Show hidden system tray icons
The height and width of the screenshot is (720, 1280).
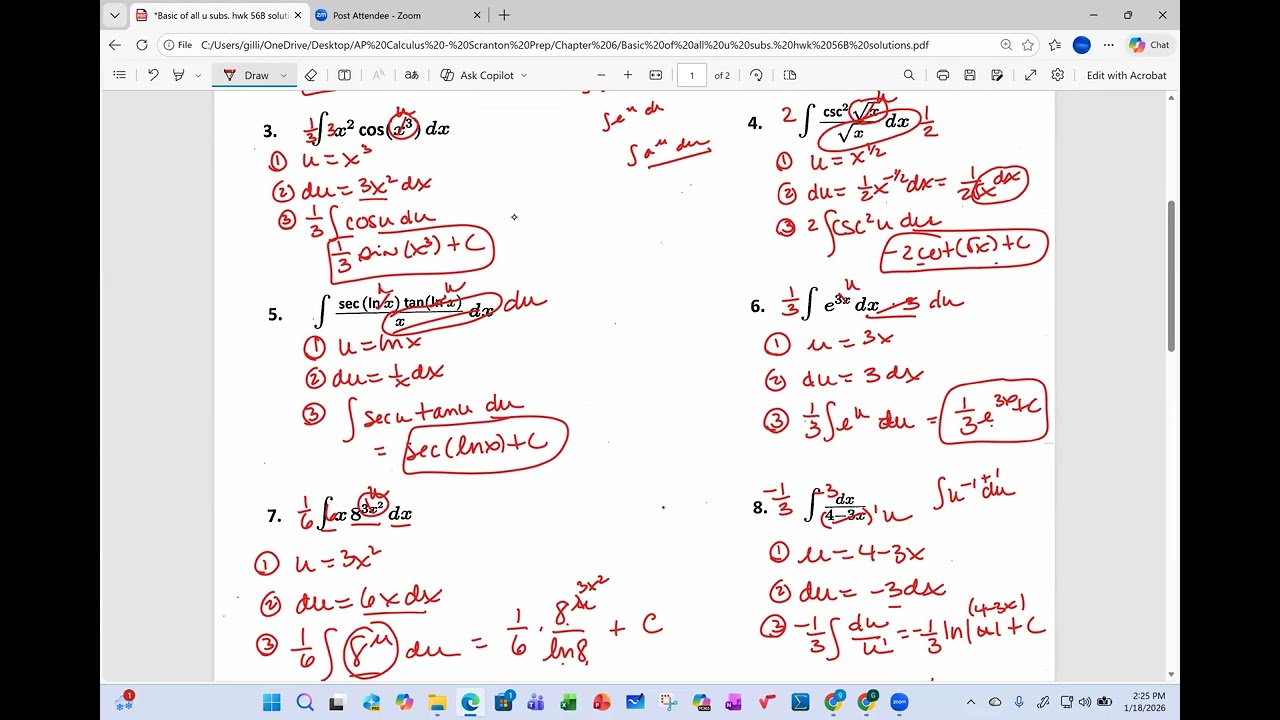[x=970, y=702]
